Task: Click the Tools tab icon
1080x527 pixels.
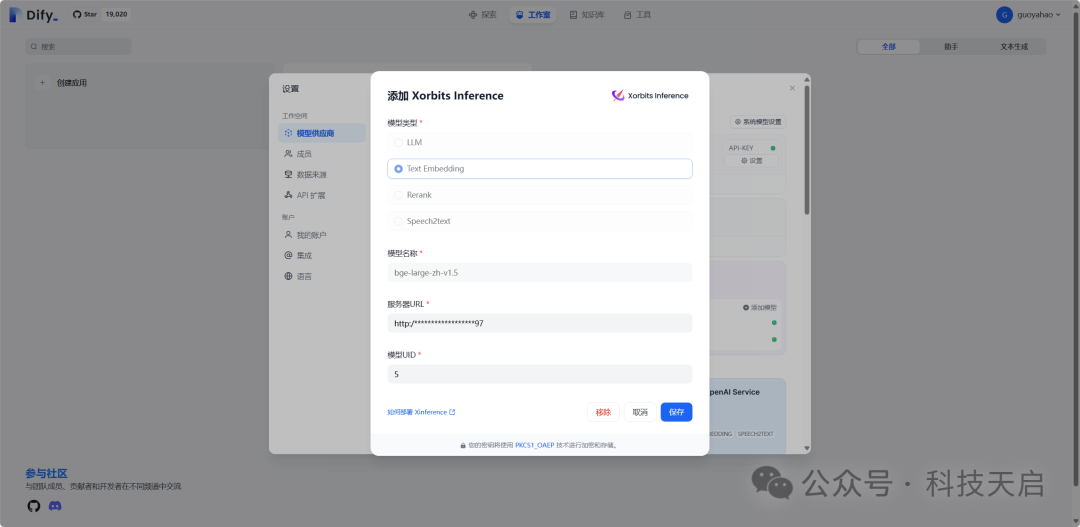Action: [x=627, y=14]
